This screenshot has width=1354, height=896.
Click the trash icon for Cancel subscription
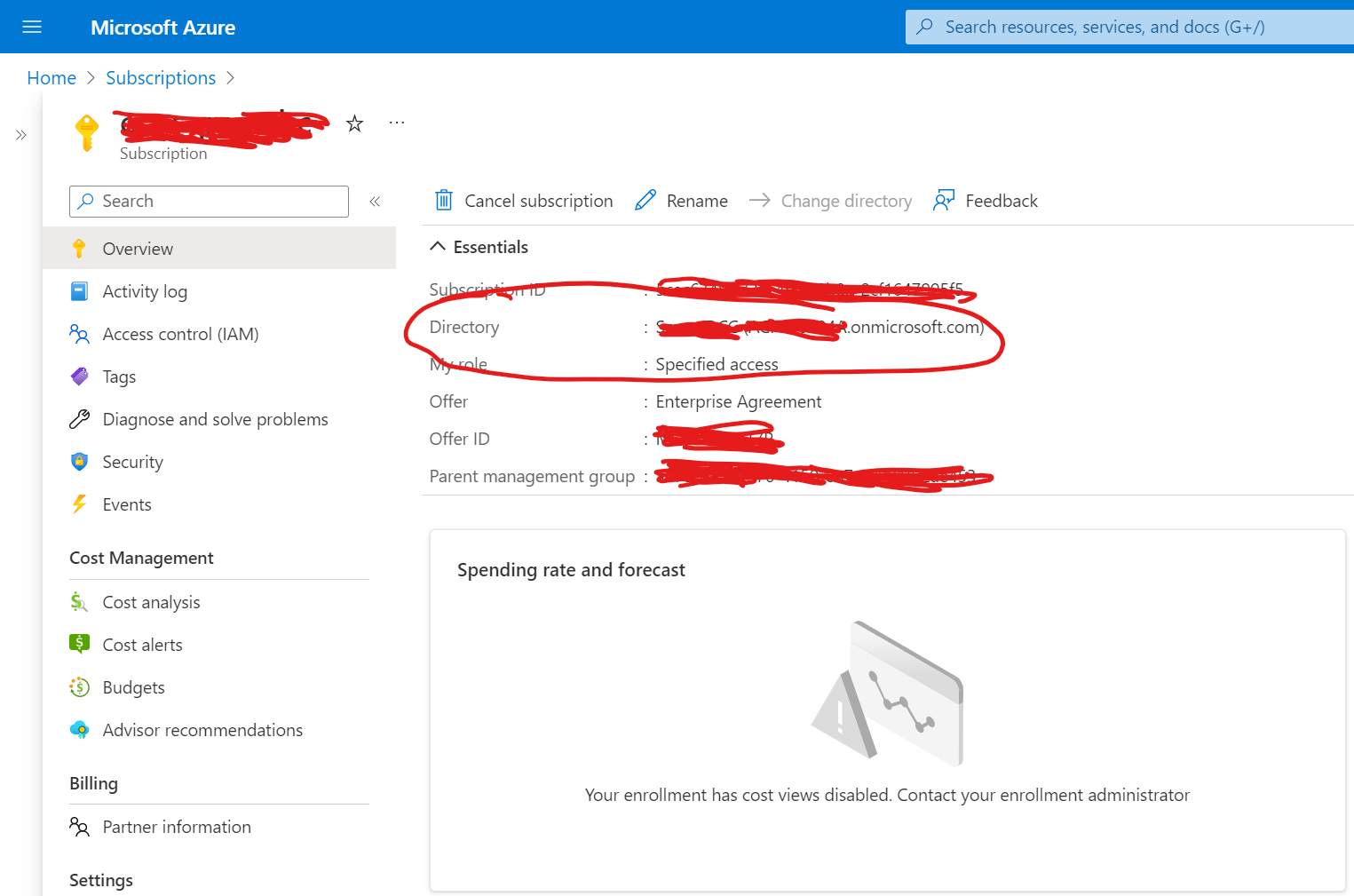pos(444,200)
